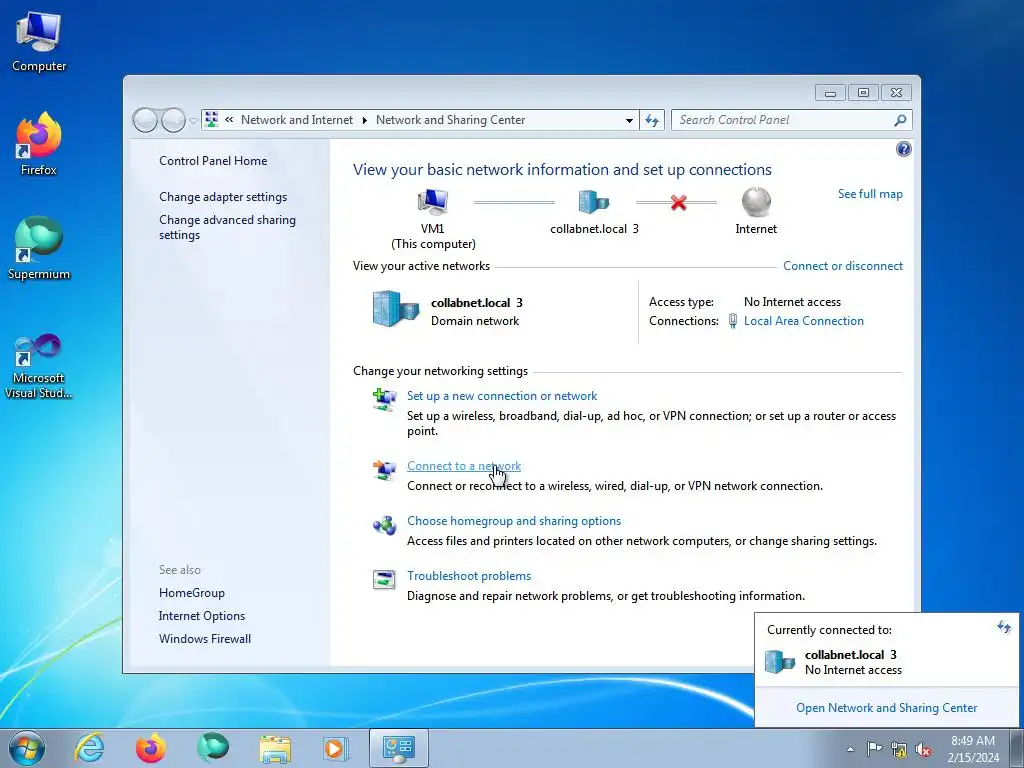Expand the address bar history dropdown
This screenshot has width=1024, height=768.
coord(629,120)
